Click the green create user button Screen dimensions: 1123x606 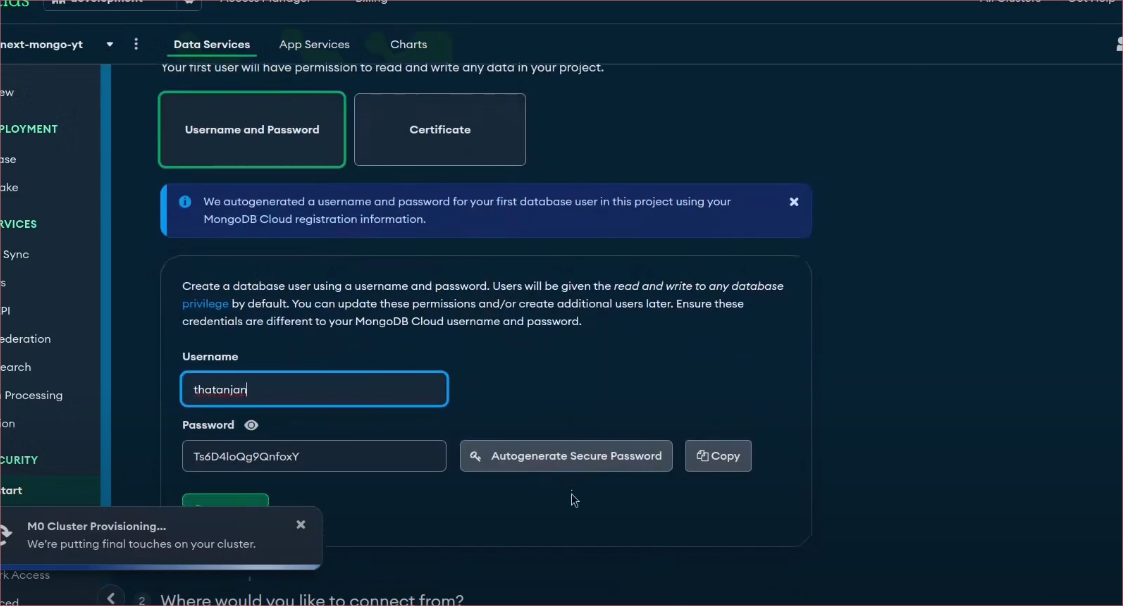(226, 501)
